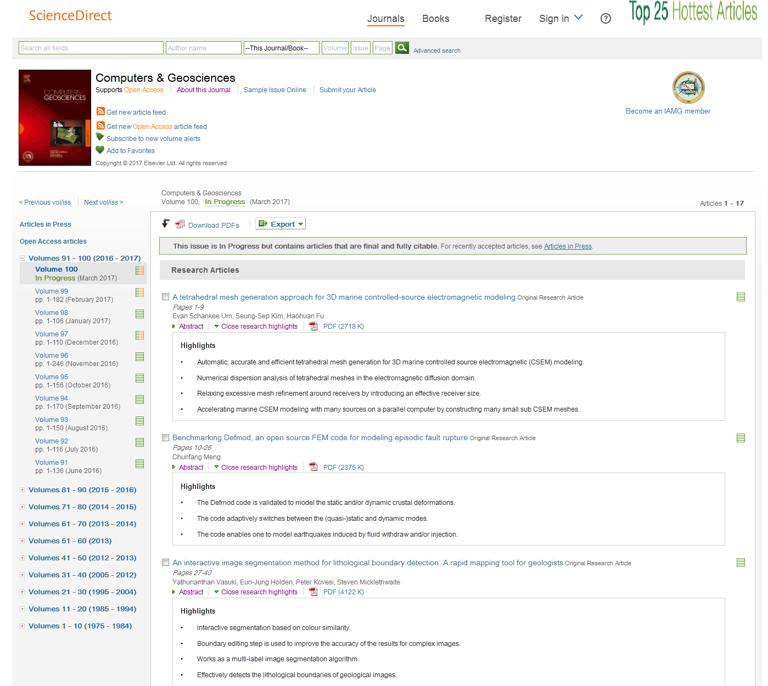Open the Articles in Press link
Screen dimensions: 768x686
45,224
